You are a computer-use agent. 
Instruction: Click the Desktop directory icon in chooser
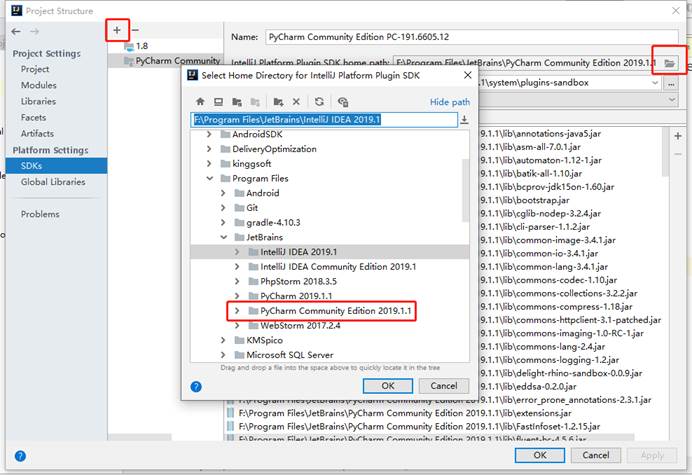pyautogui.click(x=218, y=102)
